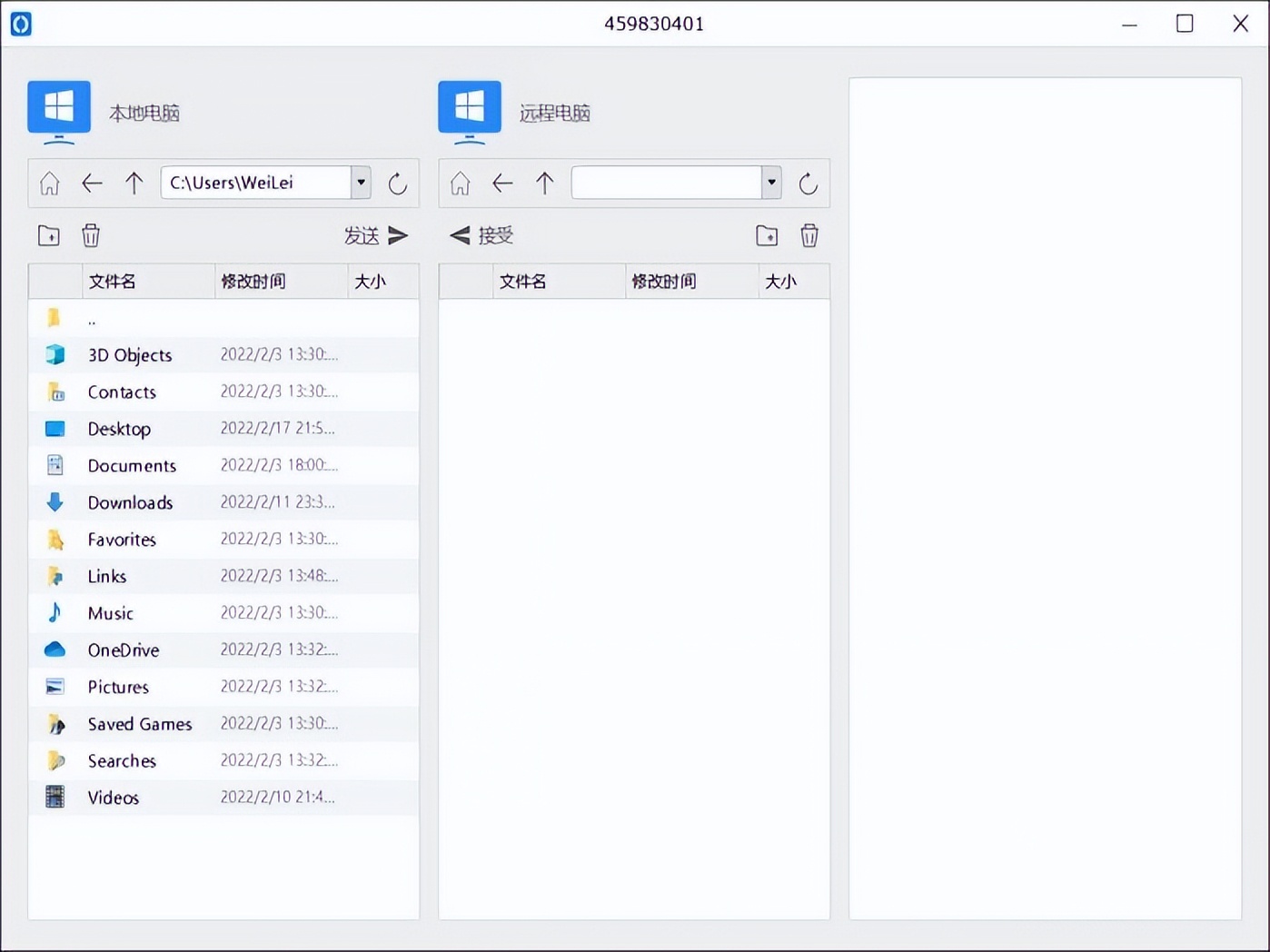Click the remote panel trash icon
1270x952 pixels.
(x=809, y=235)
